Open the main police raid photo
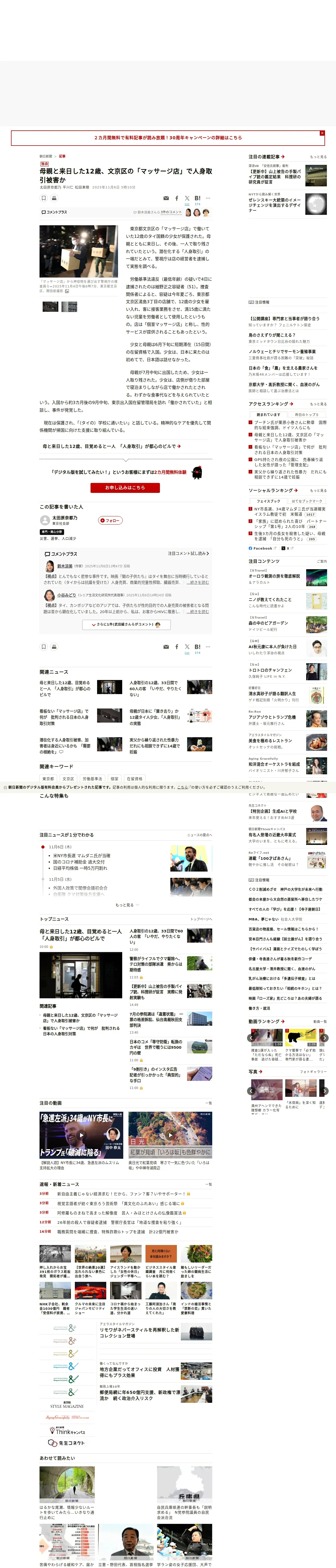 pyautogui.click(x=79, y=251)
